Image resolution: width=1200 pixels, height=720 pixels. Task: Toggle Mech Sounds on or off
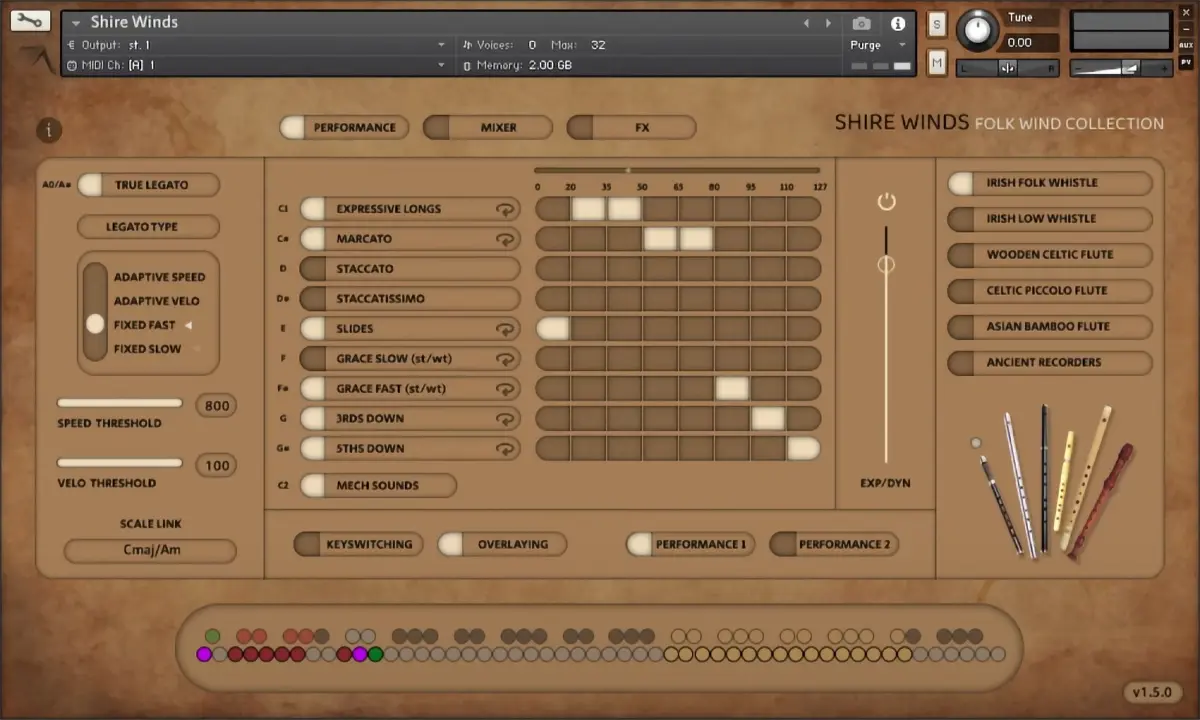pos(378,486)
